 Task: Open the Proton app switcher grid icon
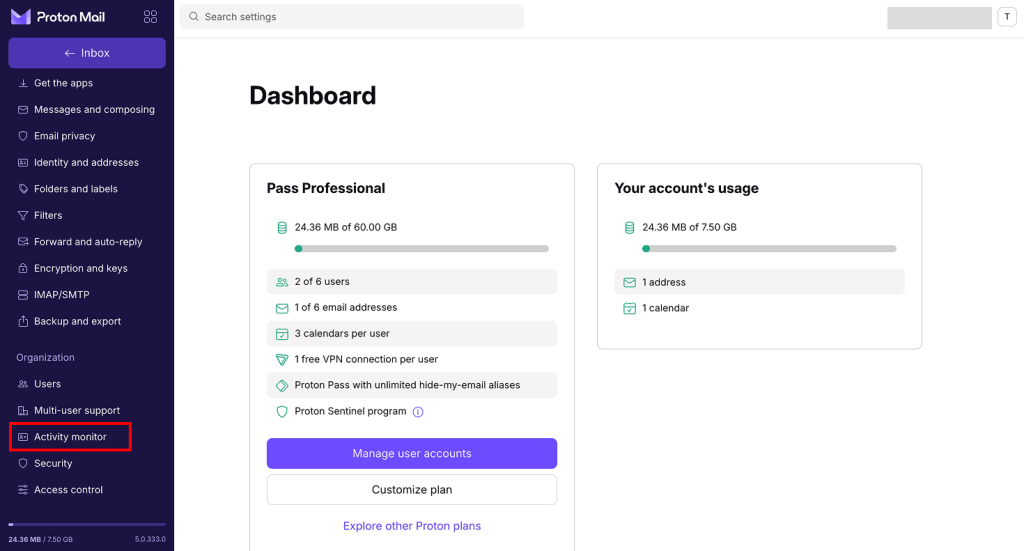point(150,17)
